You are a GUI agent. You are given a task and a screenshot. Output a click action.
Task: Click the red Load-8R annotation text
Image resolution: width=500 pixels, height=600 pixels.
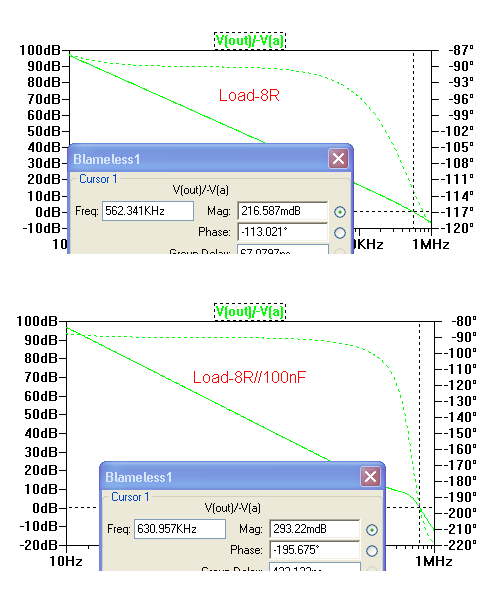249,95
